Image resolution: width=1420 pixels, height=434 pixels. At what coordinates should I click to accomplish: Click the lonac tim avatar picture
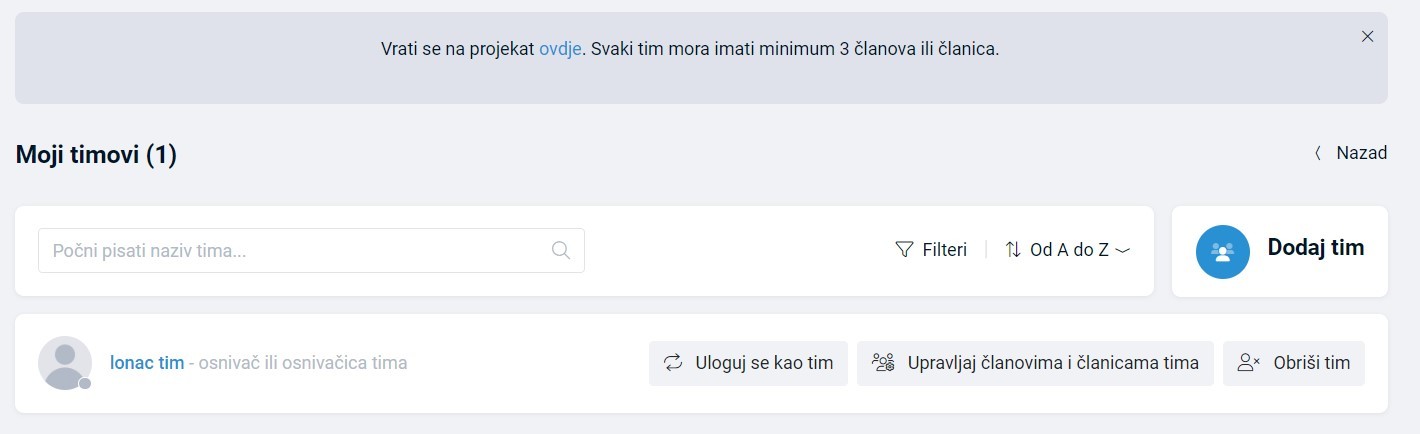[x=64, y=363]
